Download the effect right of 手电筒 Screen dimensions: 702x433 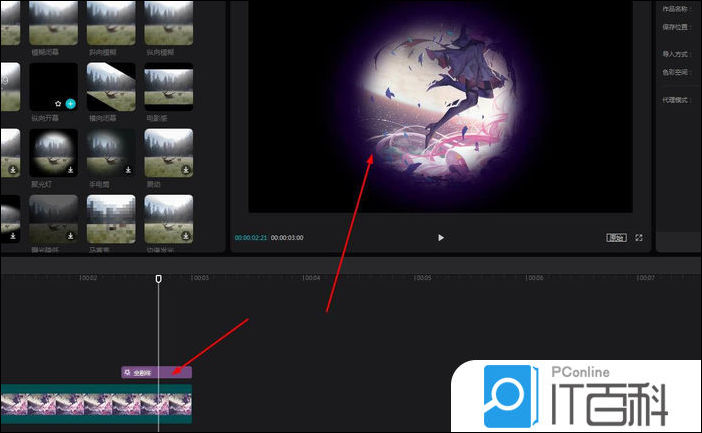pos(187,169)
